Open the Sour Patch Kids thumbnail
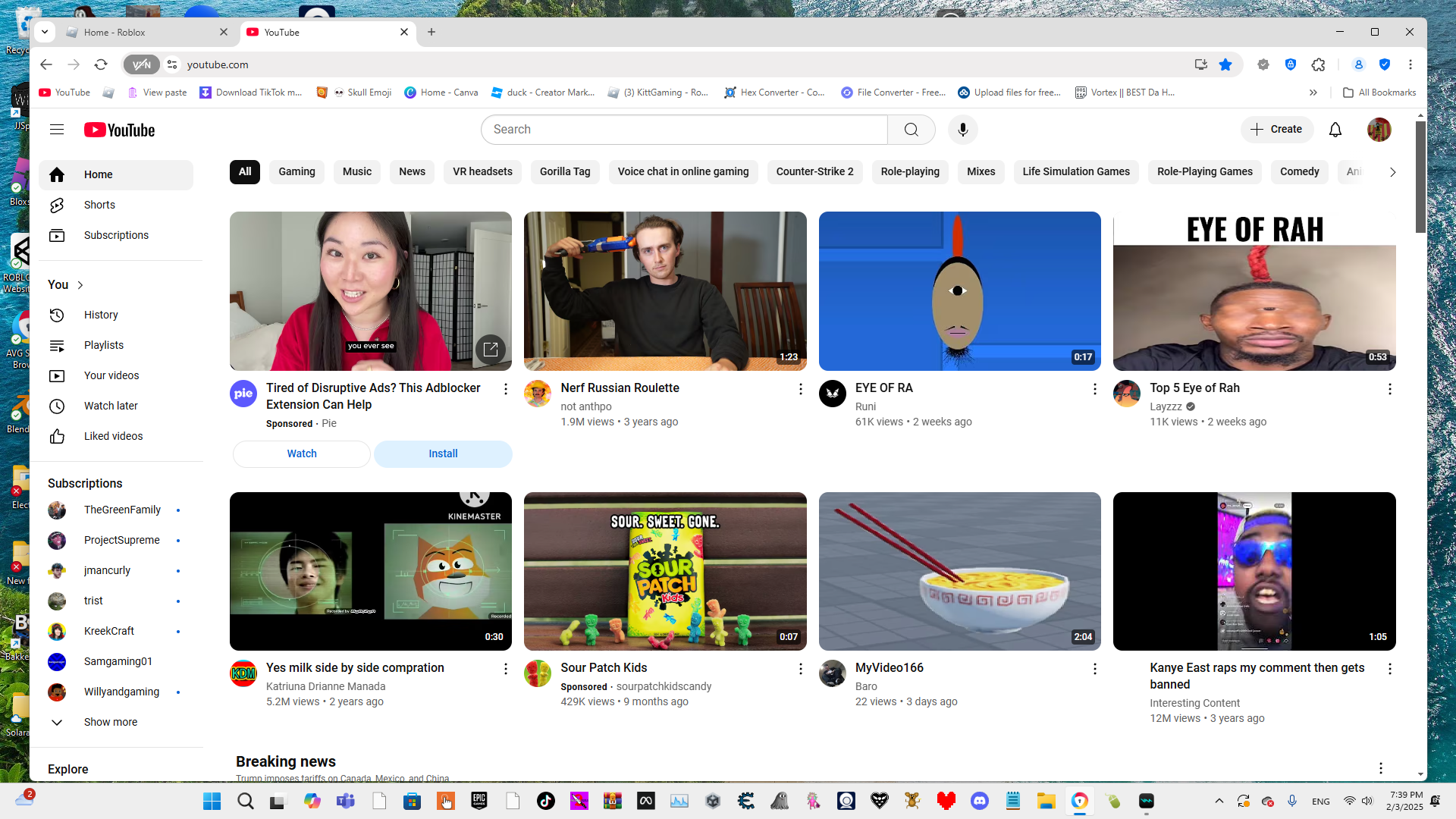 (x=665, y=571)
